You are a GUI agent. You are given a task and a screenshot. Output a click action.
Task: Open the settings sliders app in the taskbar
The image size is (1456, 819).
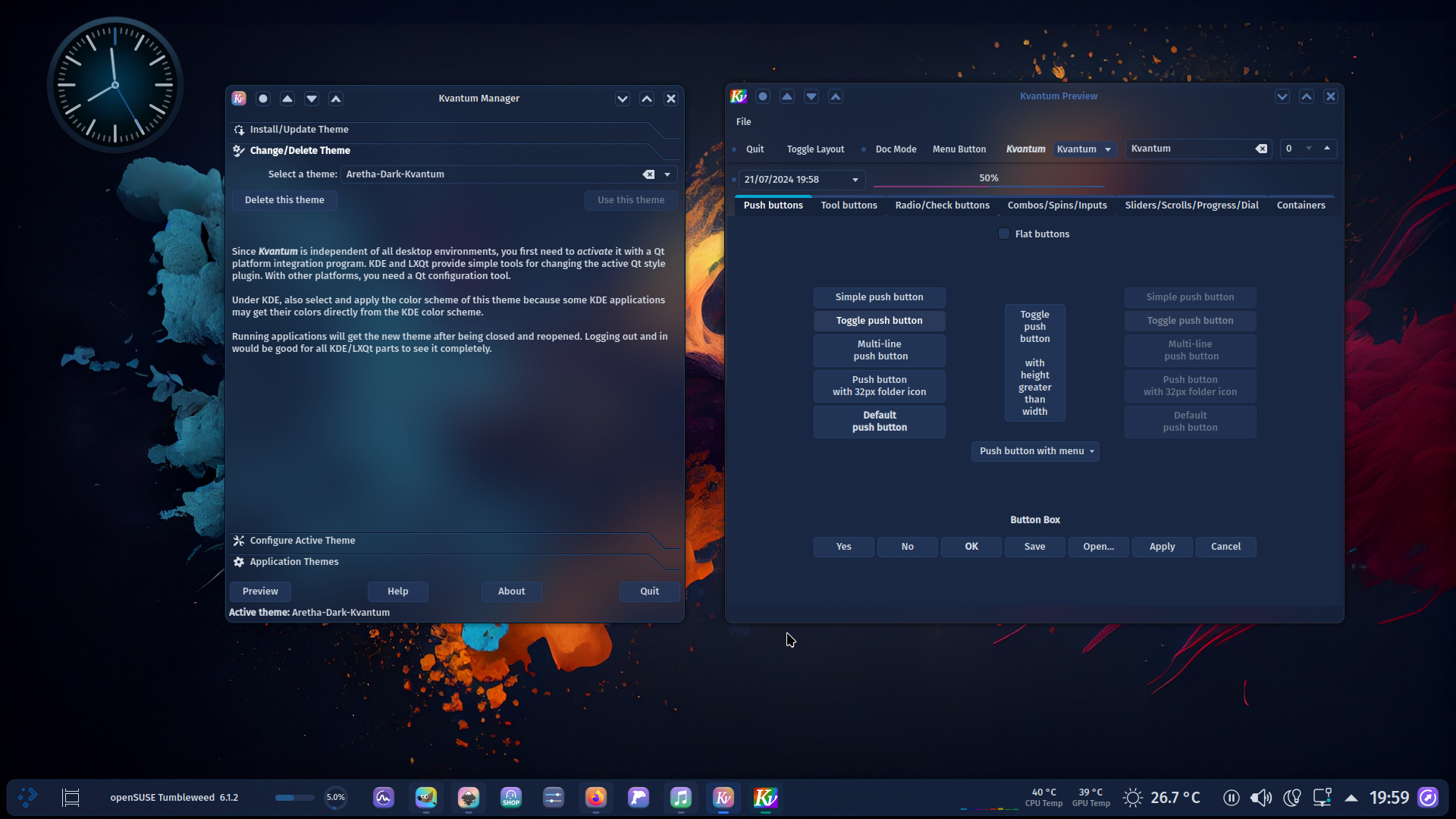554,797
